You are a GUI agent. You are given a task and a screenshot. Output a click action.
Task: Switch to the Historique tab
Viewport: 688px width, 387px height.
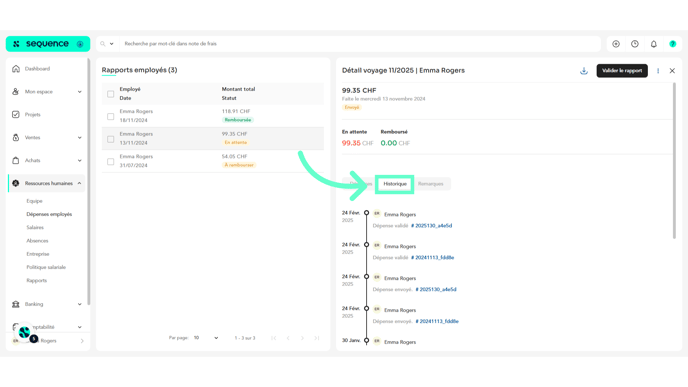pyautogui.click(x=395, y=184)
